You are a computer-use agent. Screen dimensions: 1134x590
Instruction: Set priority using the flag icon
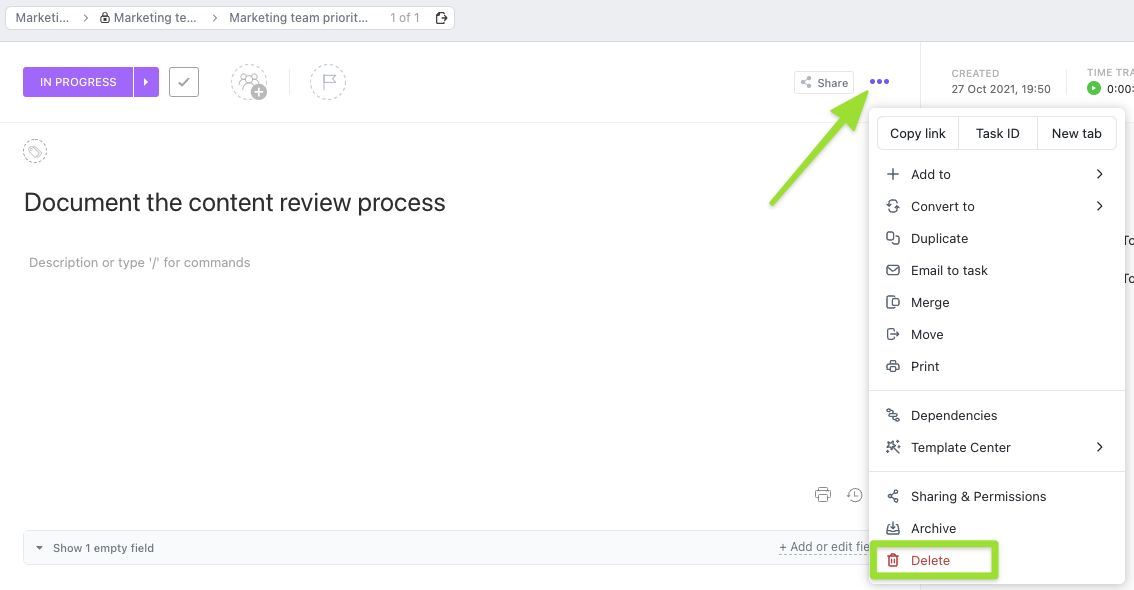pos(328,82)
